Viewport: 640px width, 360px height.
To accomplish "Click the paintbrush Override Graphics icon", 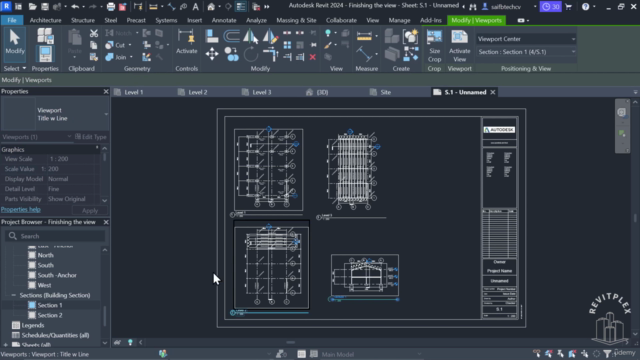I will pyautogui.click(x=328, y=45).
